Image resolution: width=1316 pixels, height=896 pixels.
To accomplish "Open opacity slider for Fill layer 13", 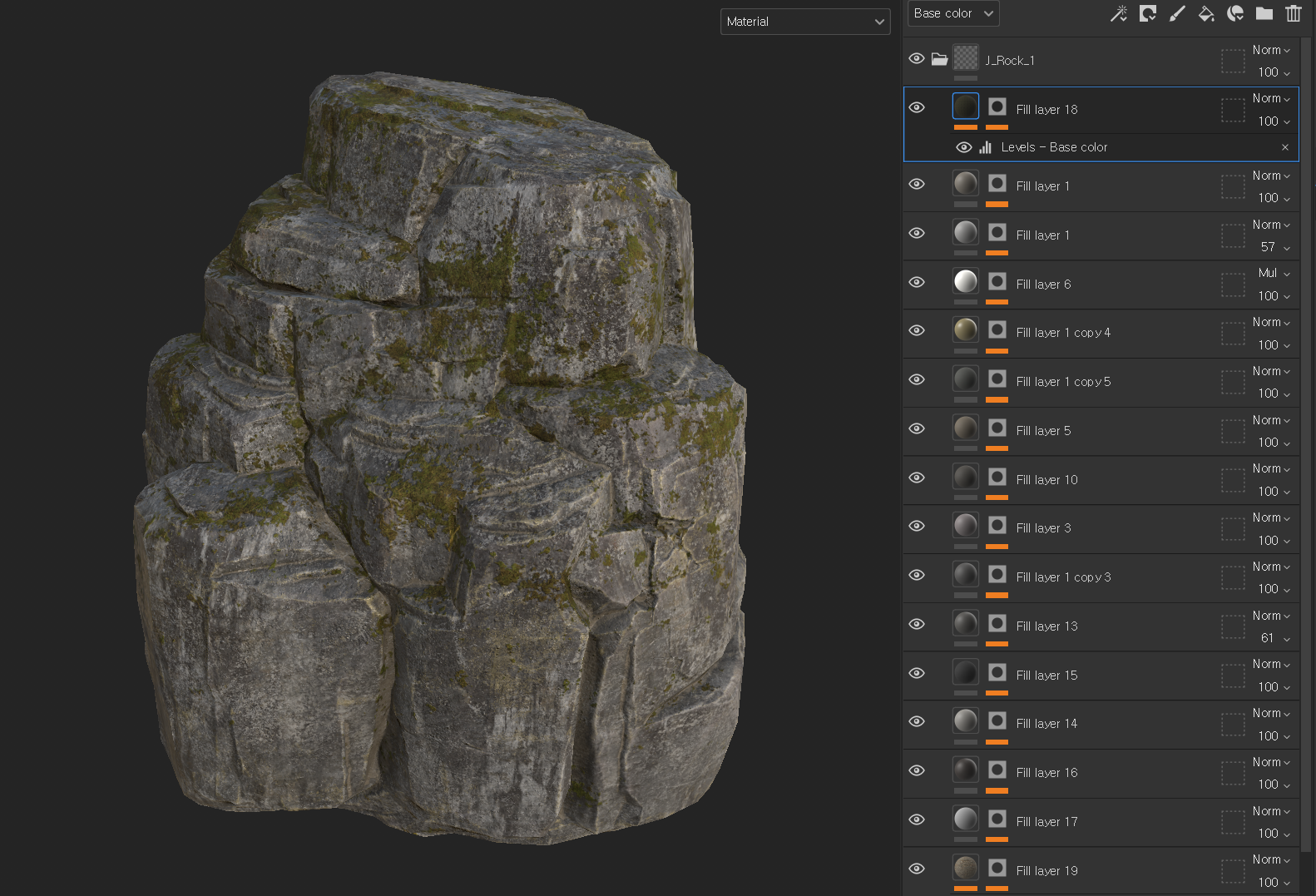I will tap(1274, 638).
